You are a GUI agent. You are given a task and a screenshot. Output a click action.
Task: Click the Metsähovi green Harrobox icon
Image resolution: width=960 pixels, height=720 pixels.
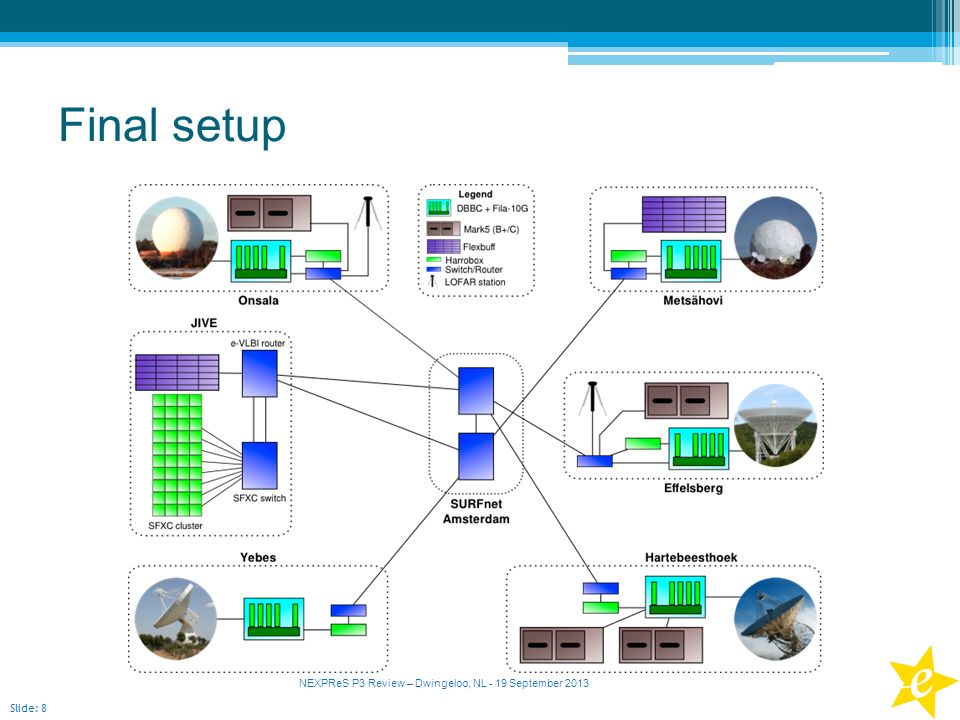click(629, 256)
